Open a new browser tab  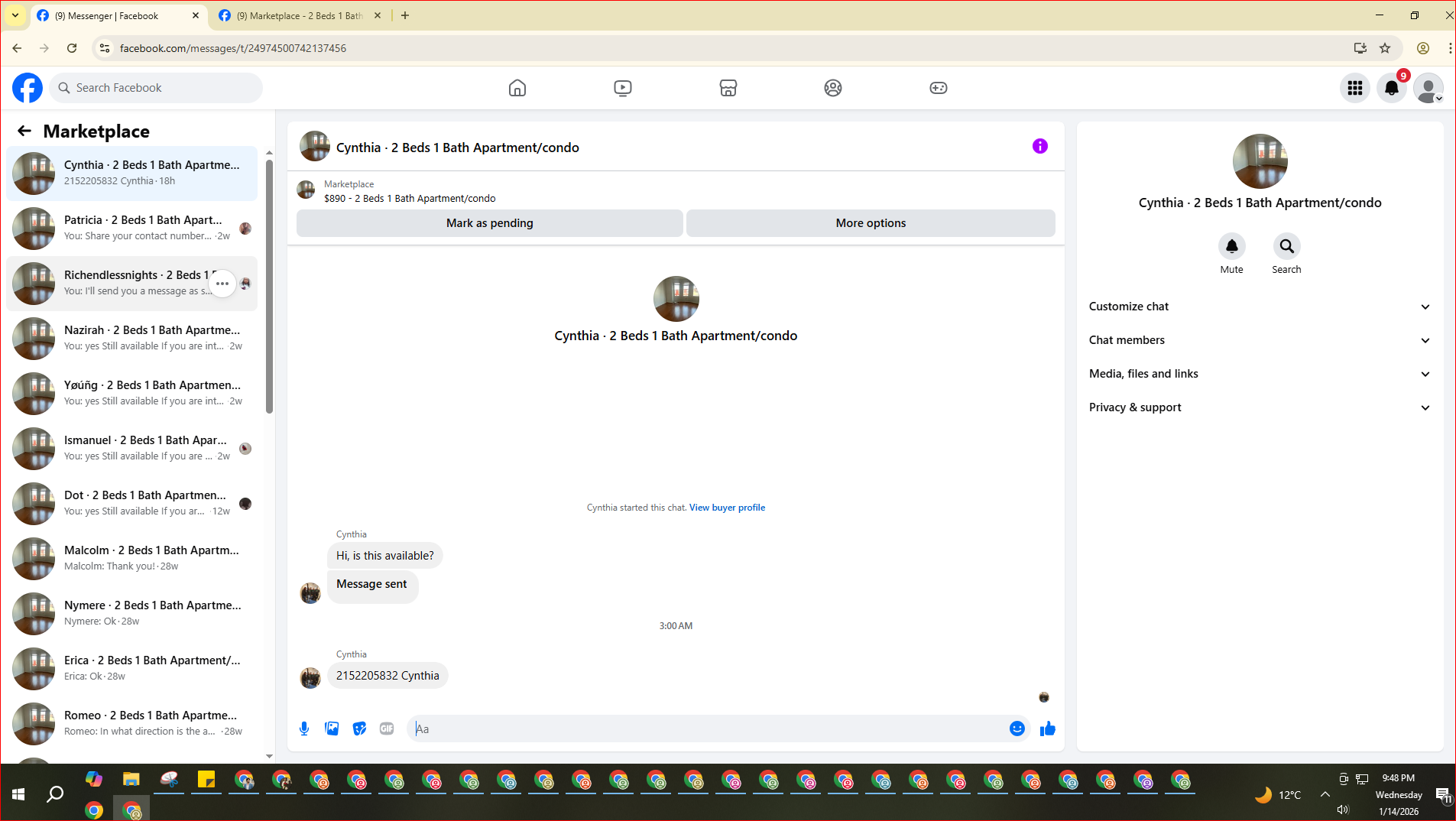click(405, 15)
